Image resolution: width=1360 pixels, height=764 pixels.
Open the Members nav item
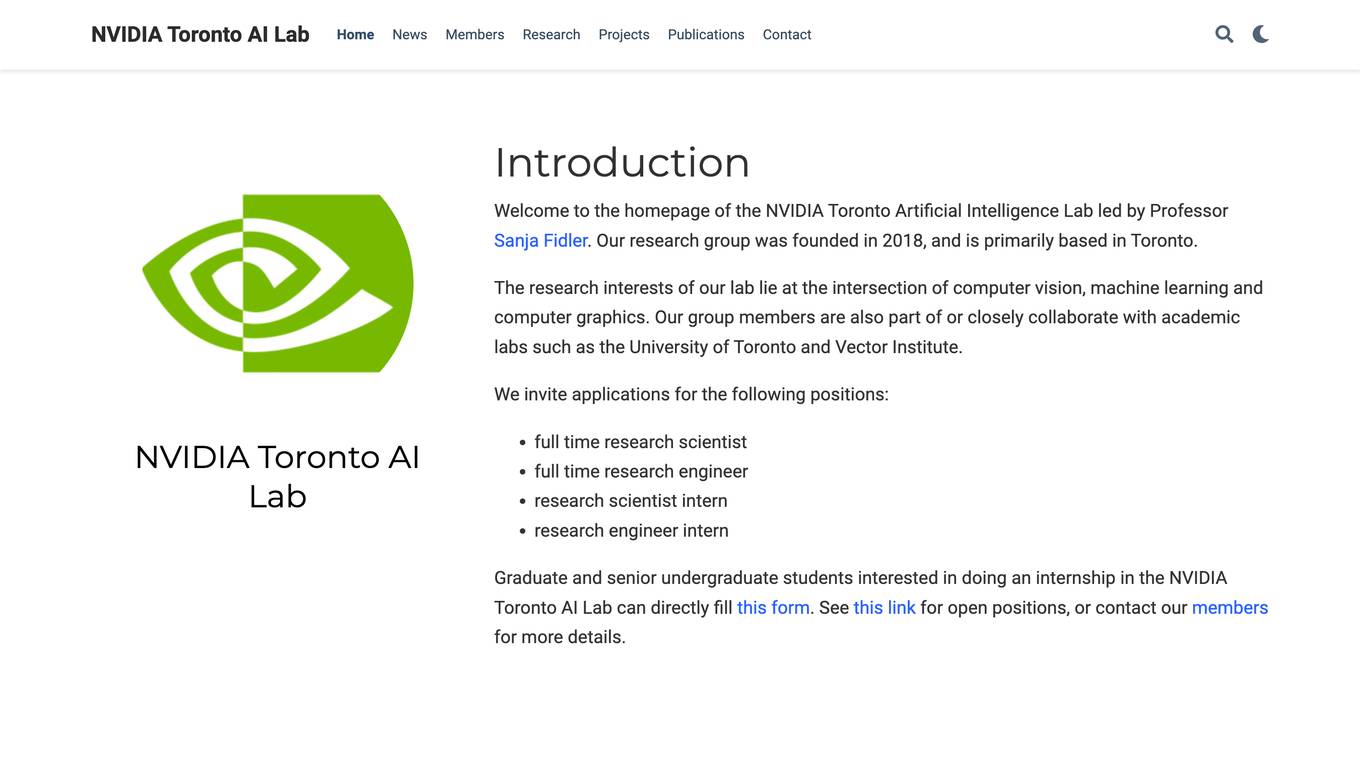click(475, 34)
